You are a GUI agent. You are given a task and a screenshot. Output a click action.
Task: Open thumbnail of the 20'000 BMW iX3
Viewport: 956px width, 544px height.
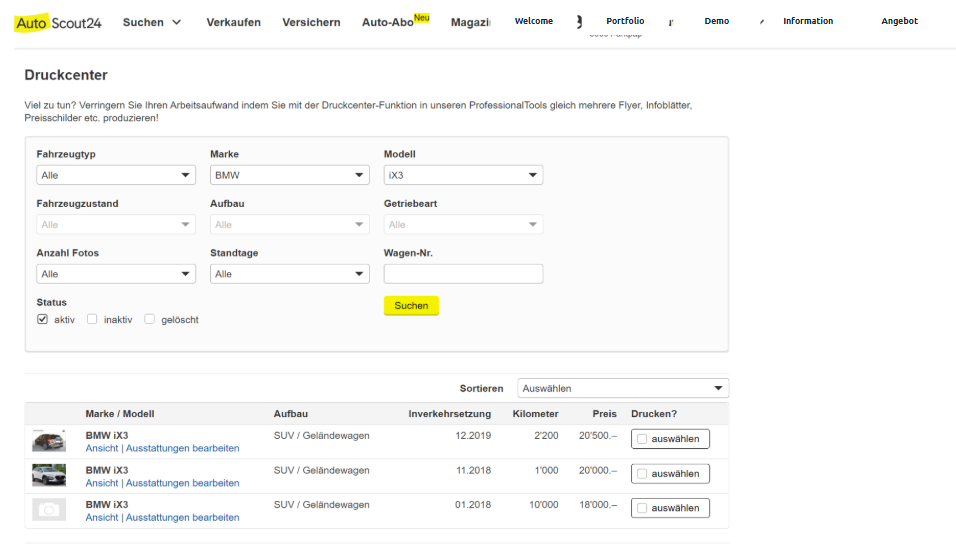tap(49, 475)
